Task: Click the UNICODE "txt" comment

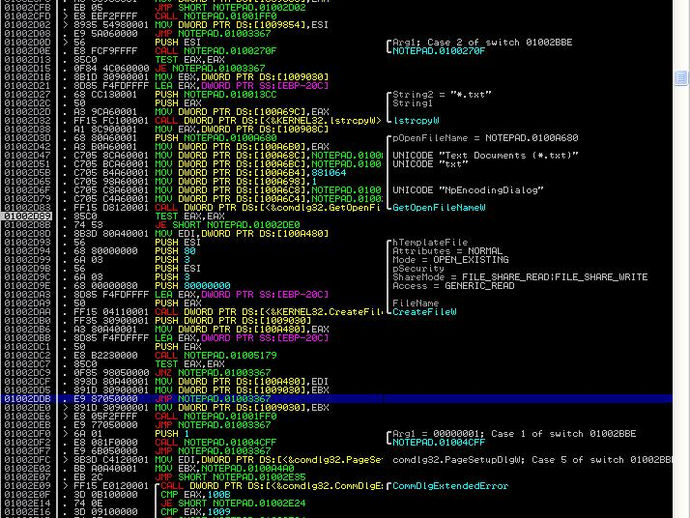Action: click(x=430, y=164)
